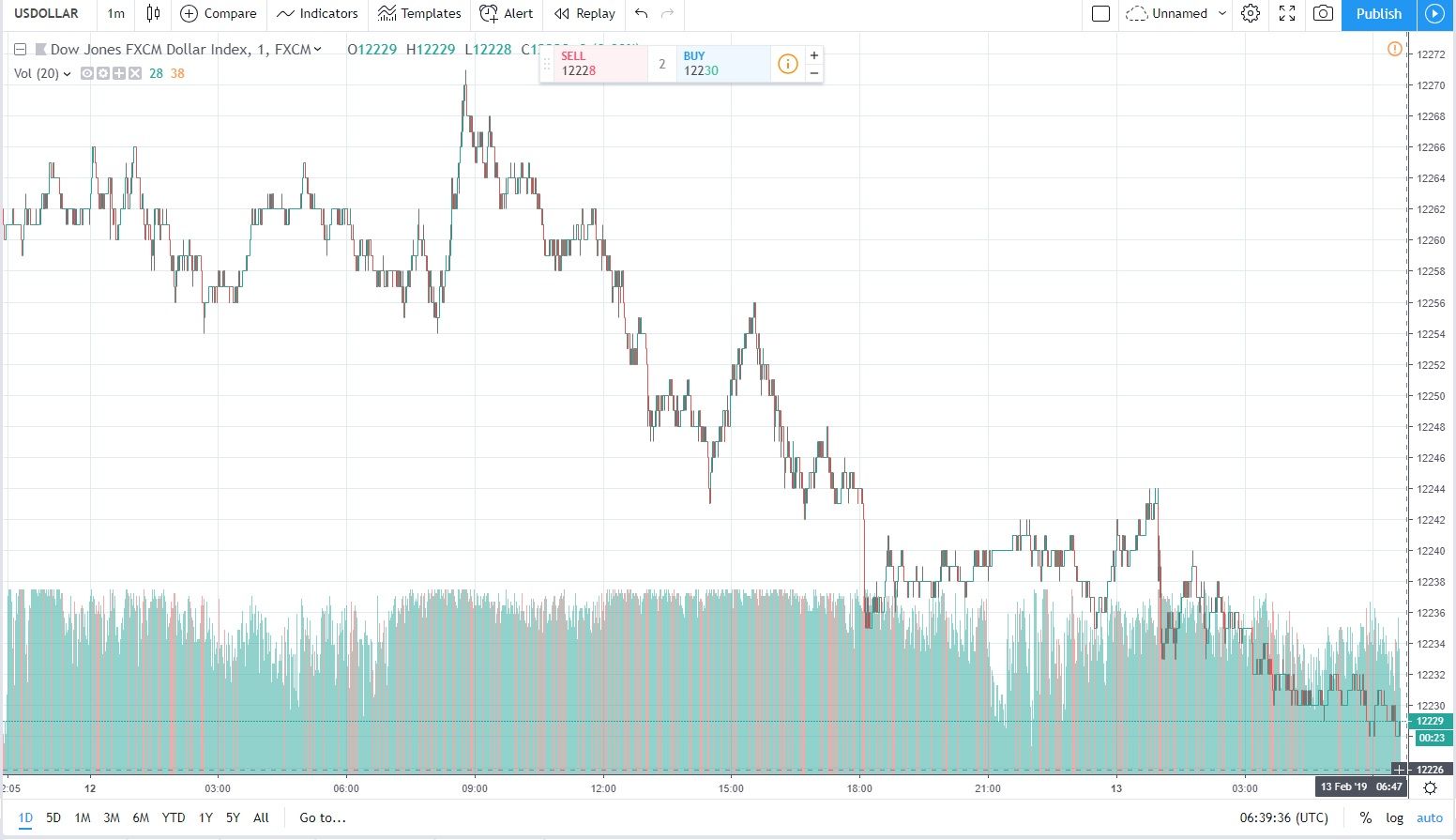Expand the Vol (20) indicator dropdown
Image resolution: width=1456 pixels, height=840 pixels.
point(67,73)
